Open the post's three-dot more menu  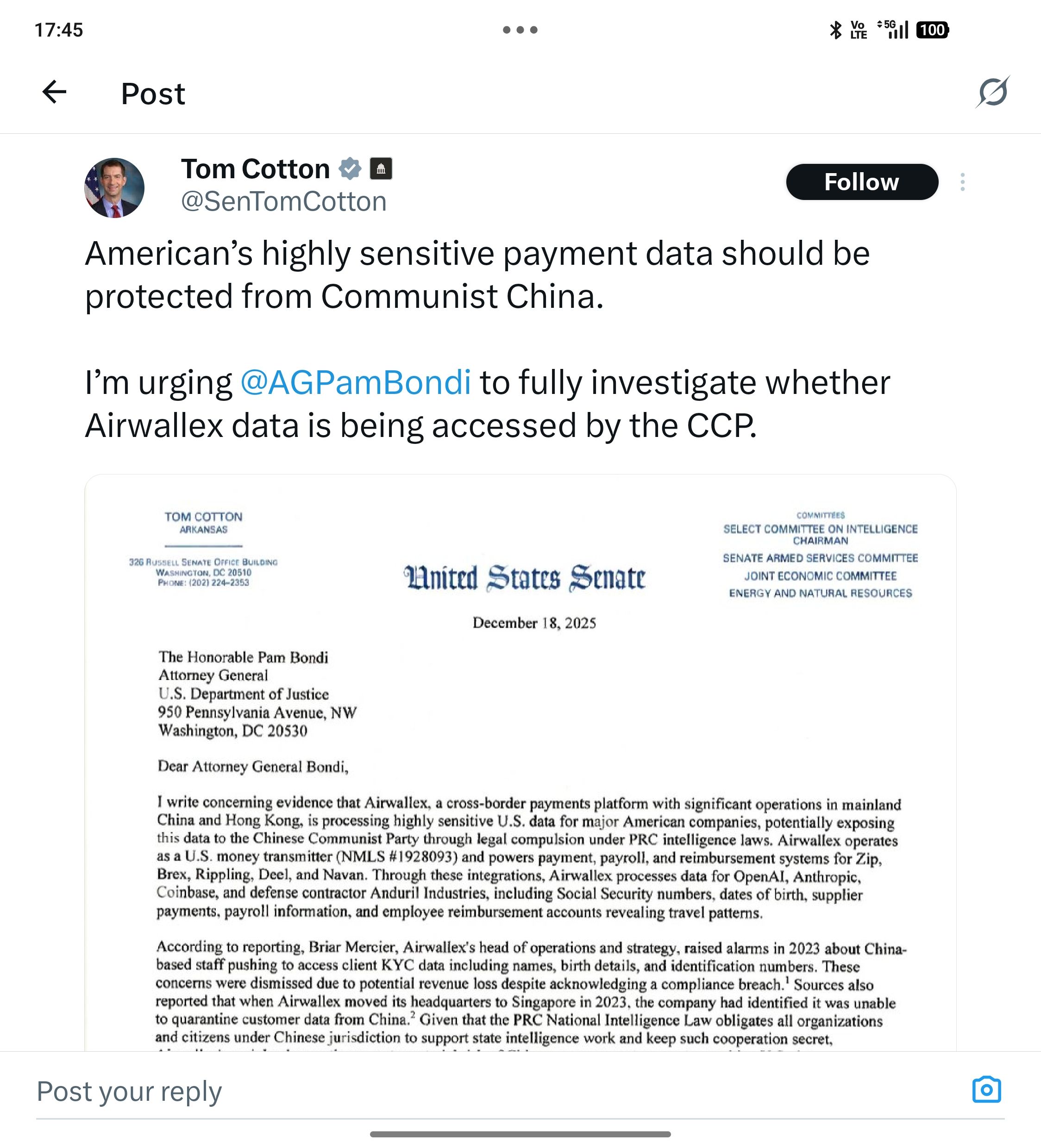962,182
